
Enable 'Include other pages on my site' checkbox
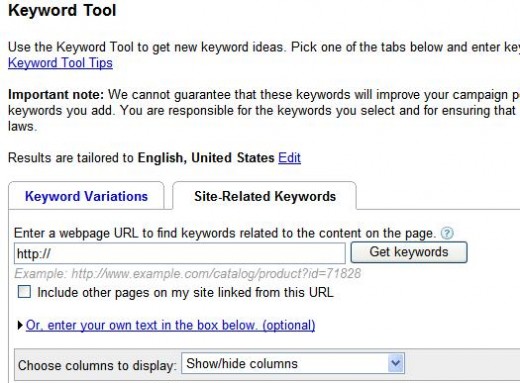coord(24,292)
